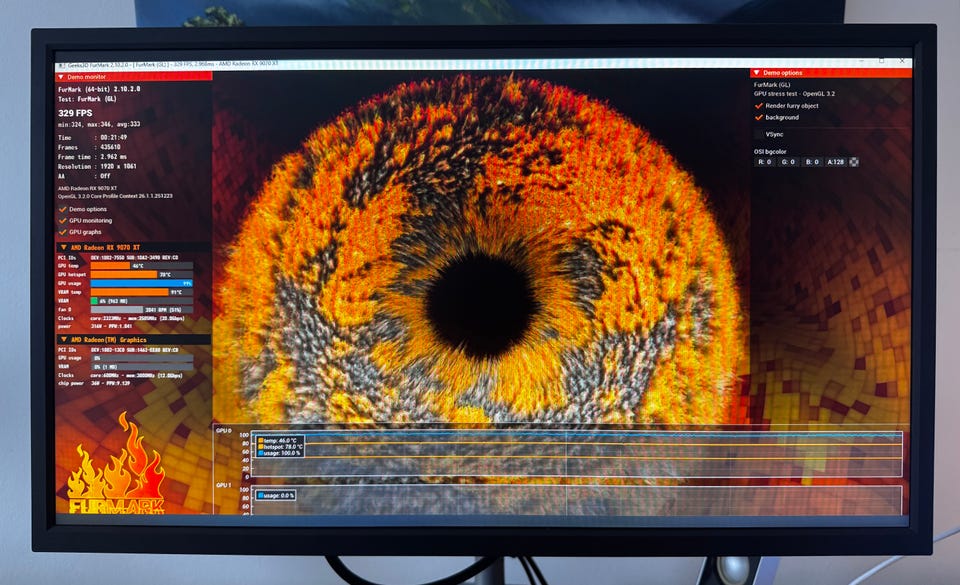Click the Radeon(TM) Graphics VRAM 0% bar

141,367
